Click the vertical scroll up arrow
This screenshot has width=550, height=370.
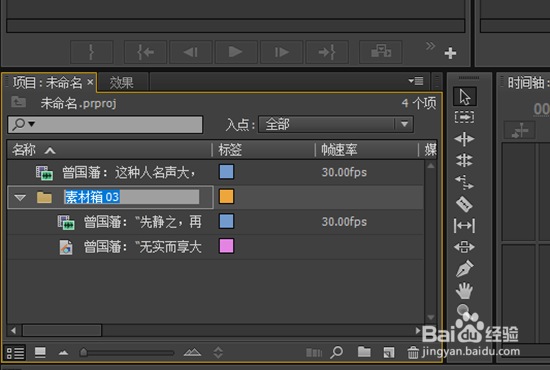click(x=431, y=166)
